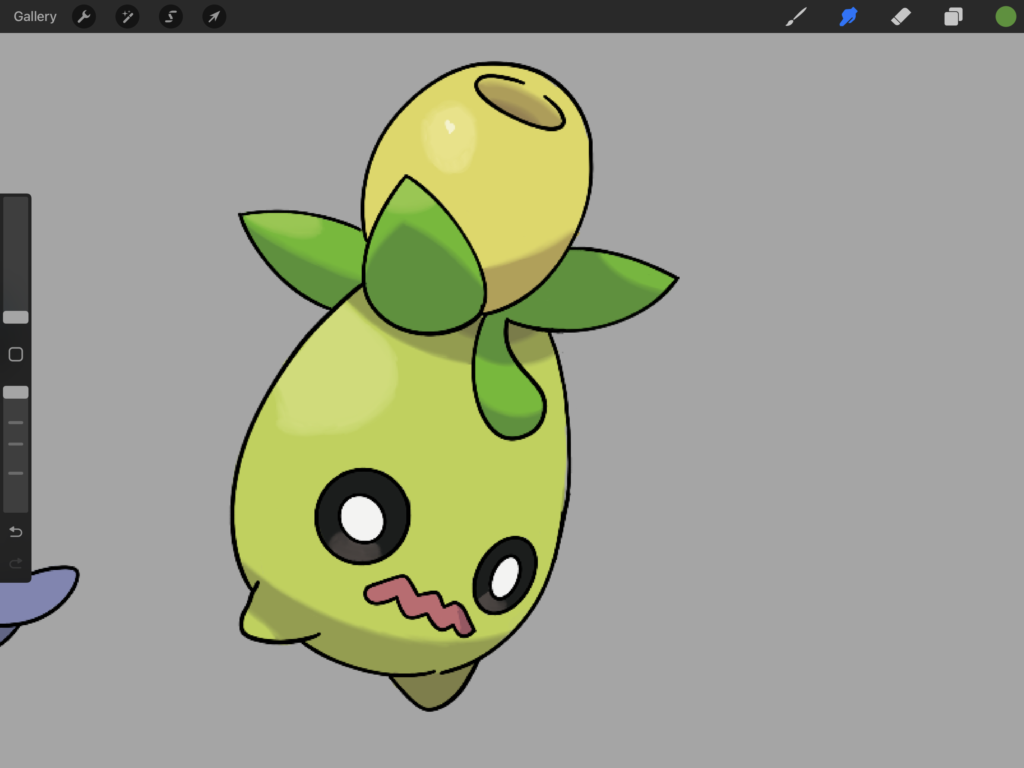The image size is (1024, 768).
Task: Redo the last undone stroke
Action: tap(16, 563)
